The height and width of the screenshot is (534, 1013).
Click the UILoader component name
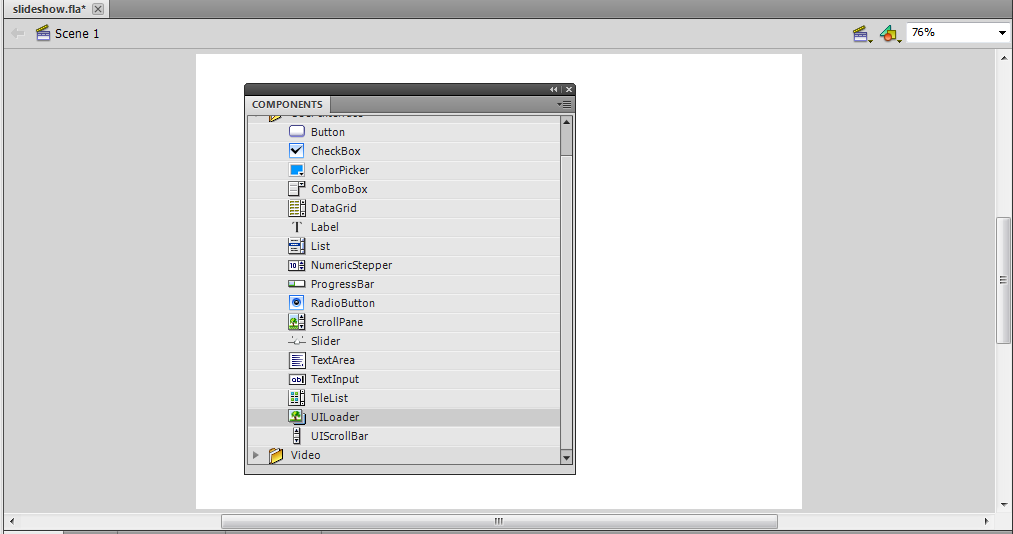pos(335,417)
